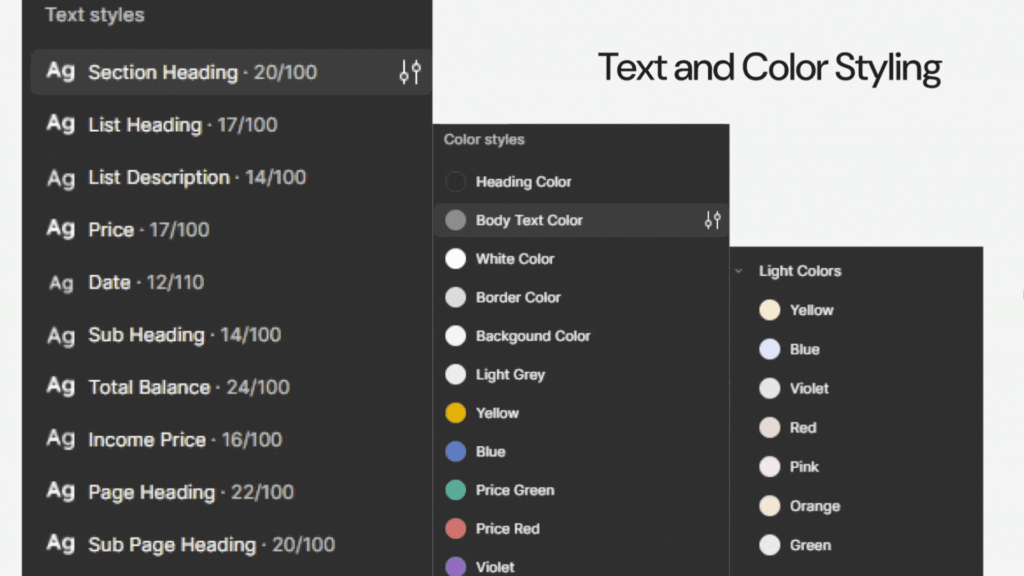Collapse the Light Colors group chevron
1024x576 pixels.
(x=739, y=271)
